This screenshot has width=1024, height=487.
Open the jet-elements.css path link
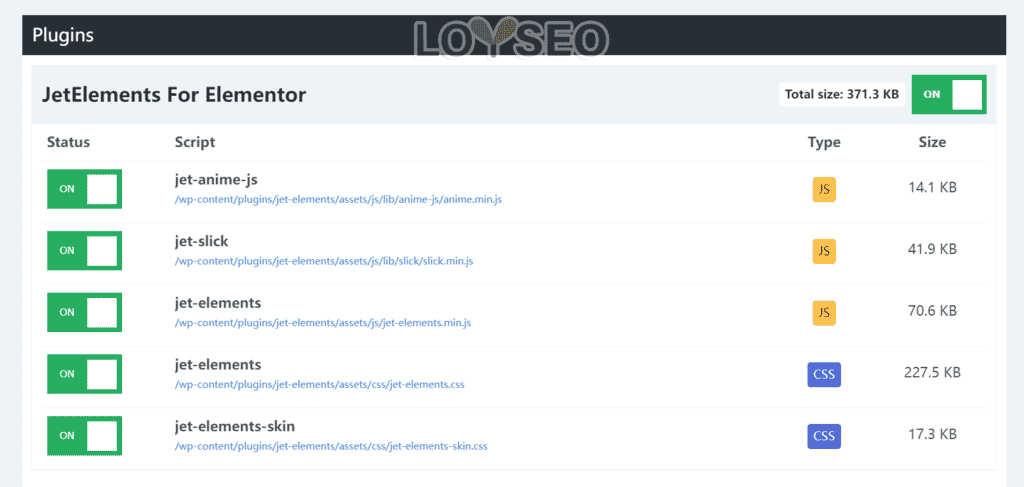click(319, 385)
